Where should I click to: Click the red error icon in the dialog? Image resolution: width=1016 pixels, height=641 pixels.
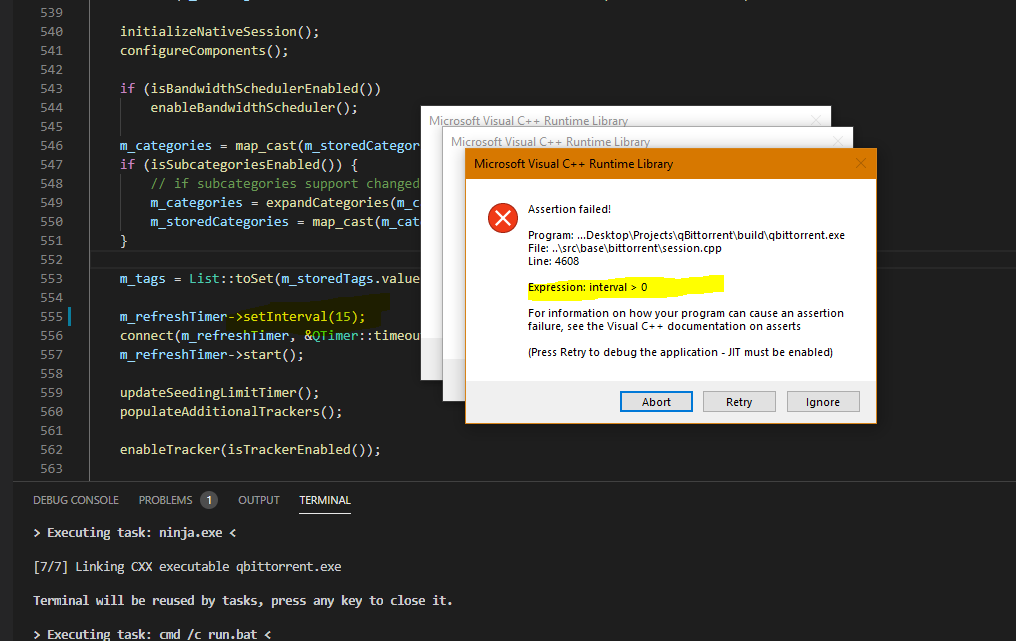pos(502,217)
